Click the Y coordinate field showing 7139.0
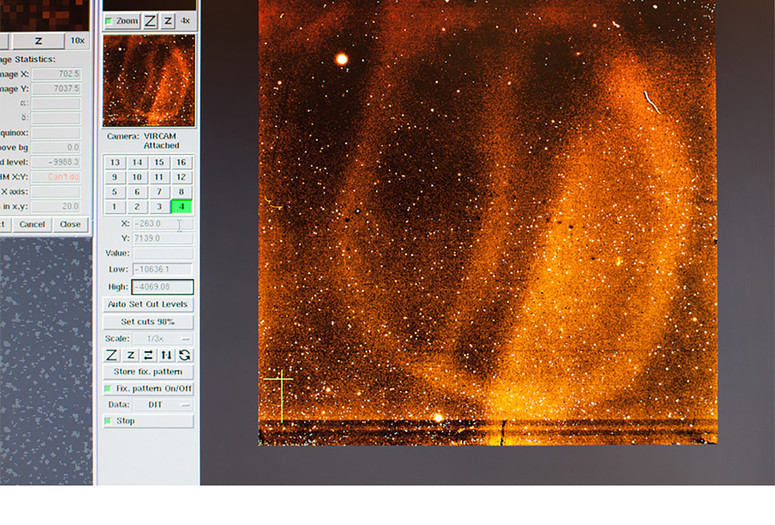The image size is (775, 525). (x=163, y=238)
